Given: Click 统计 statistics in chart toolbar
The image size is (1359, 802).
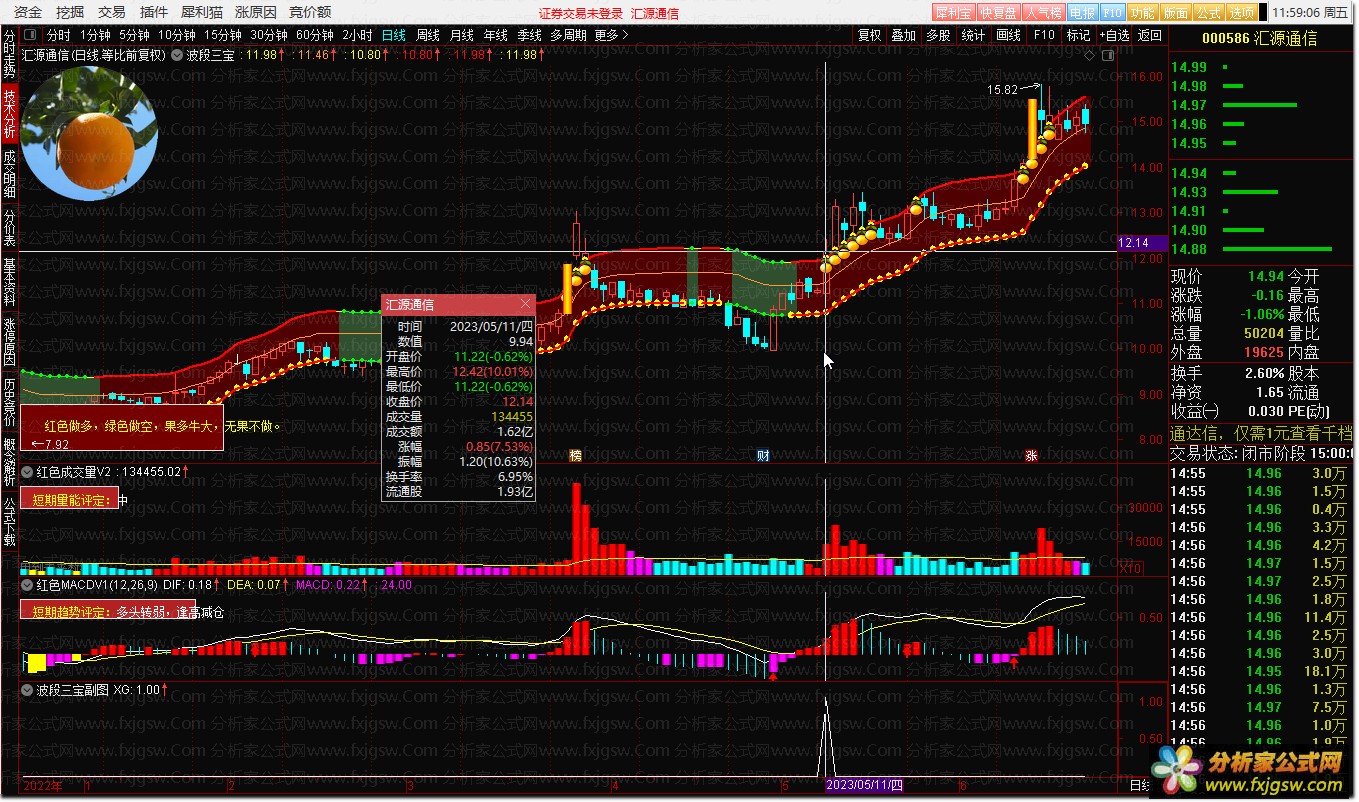Looking at the screenshot, I should pos(973,35).
